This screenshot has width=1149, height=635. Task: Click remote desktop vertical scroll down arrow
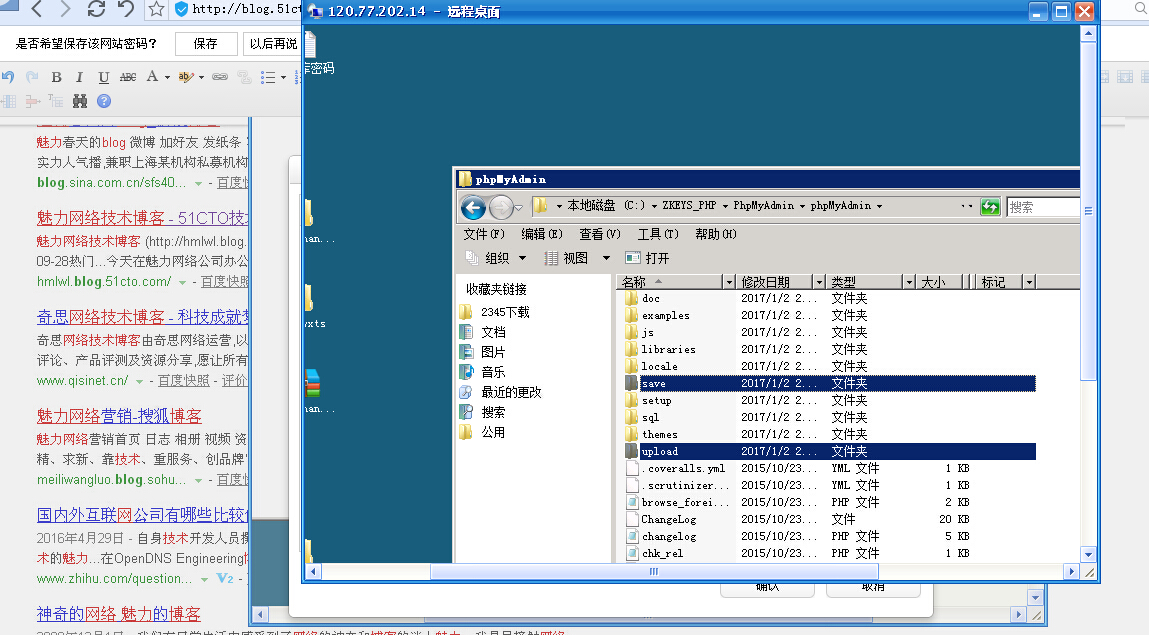(x=1088, y=554)
